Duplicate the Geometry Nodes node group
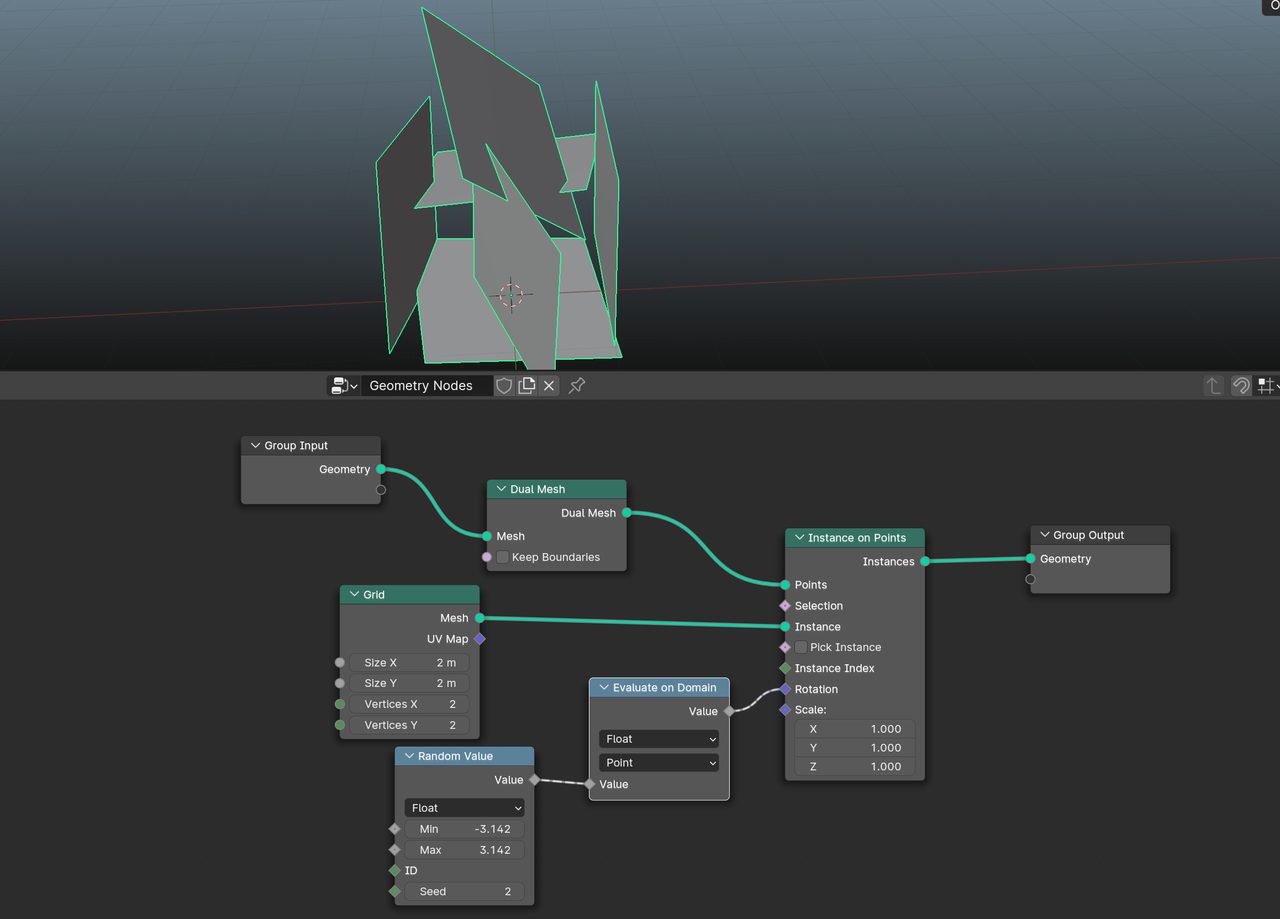This screenshot has width=1280, height=919. 527,386
